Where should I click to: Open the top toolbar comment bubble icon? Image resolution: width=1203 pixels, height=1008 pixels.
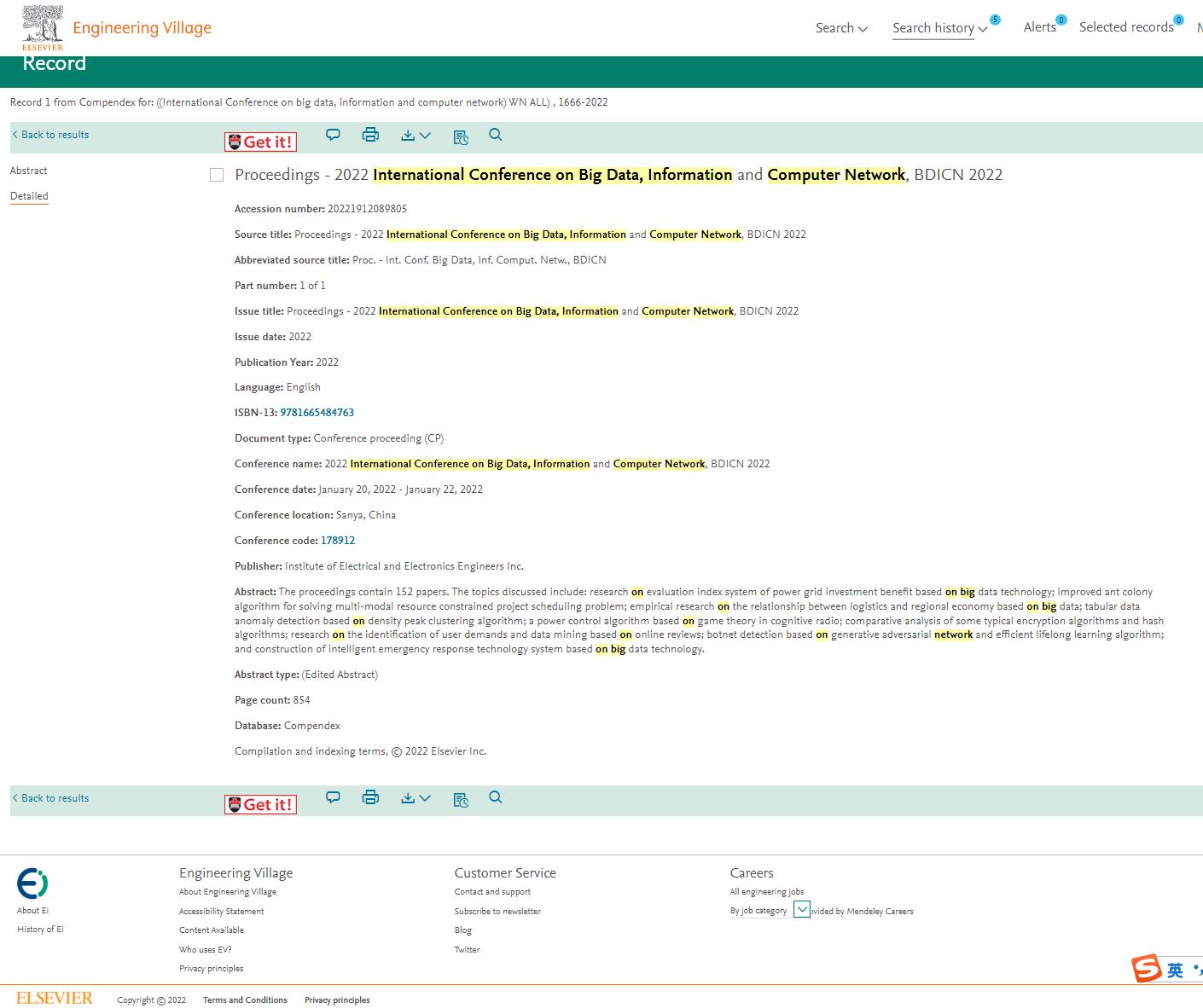[334, 135]
